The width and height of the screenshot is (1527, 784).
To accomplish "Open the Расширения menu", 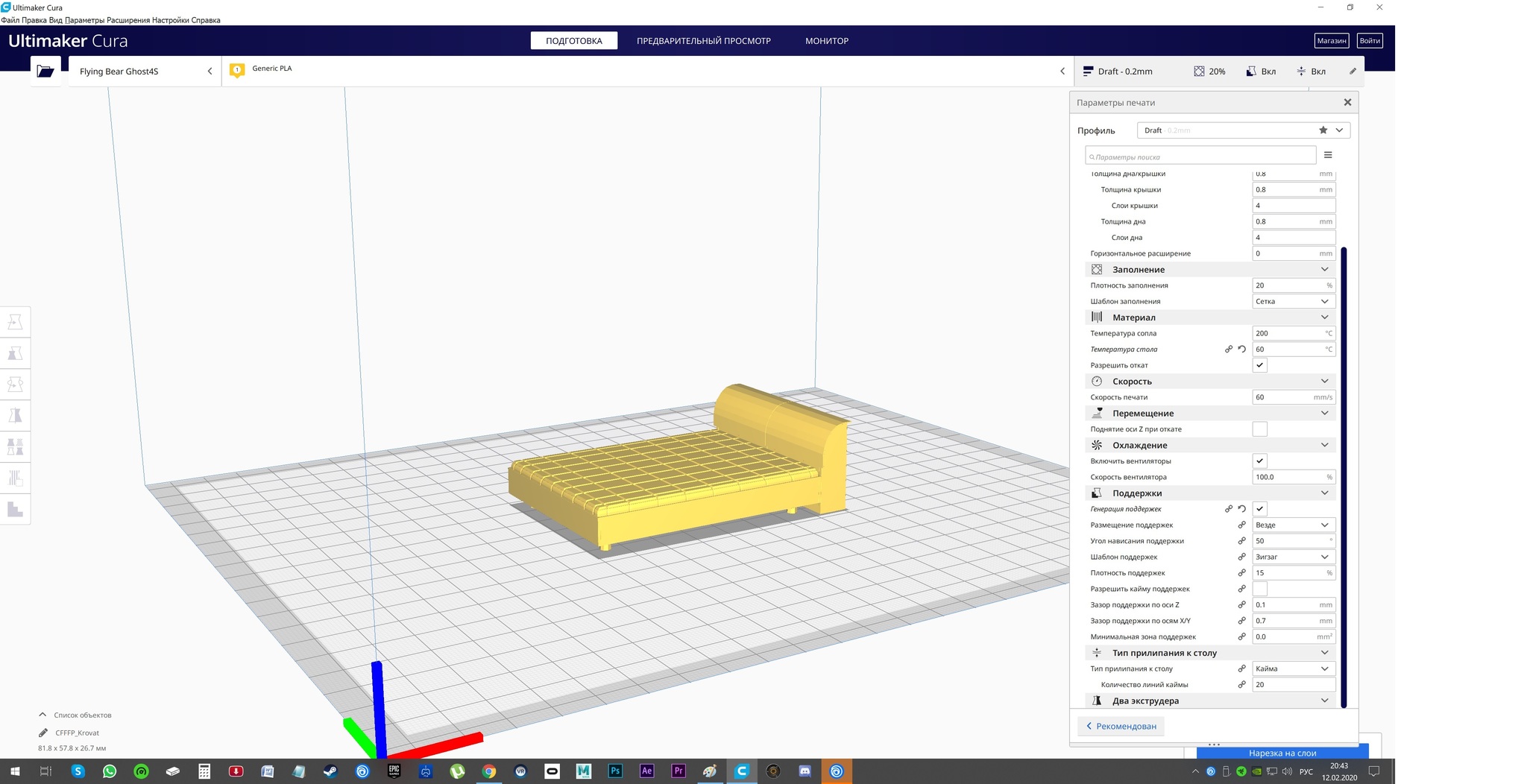I will click(128, 20).
